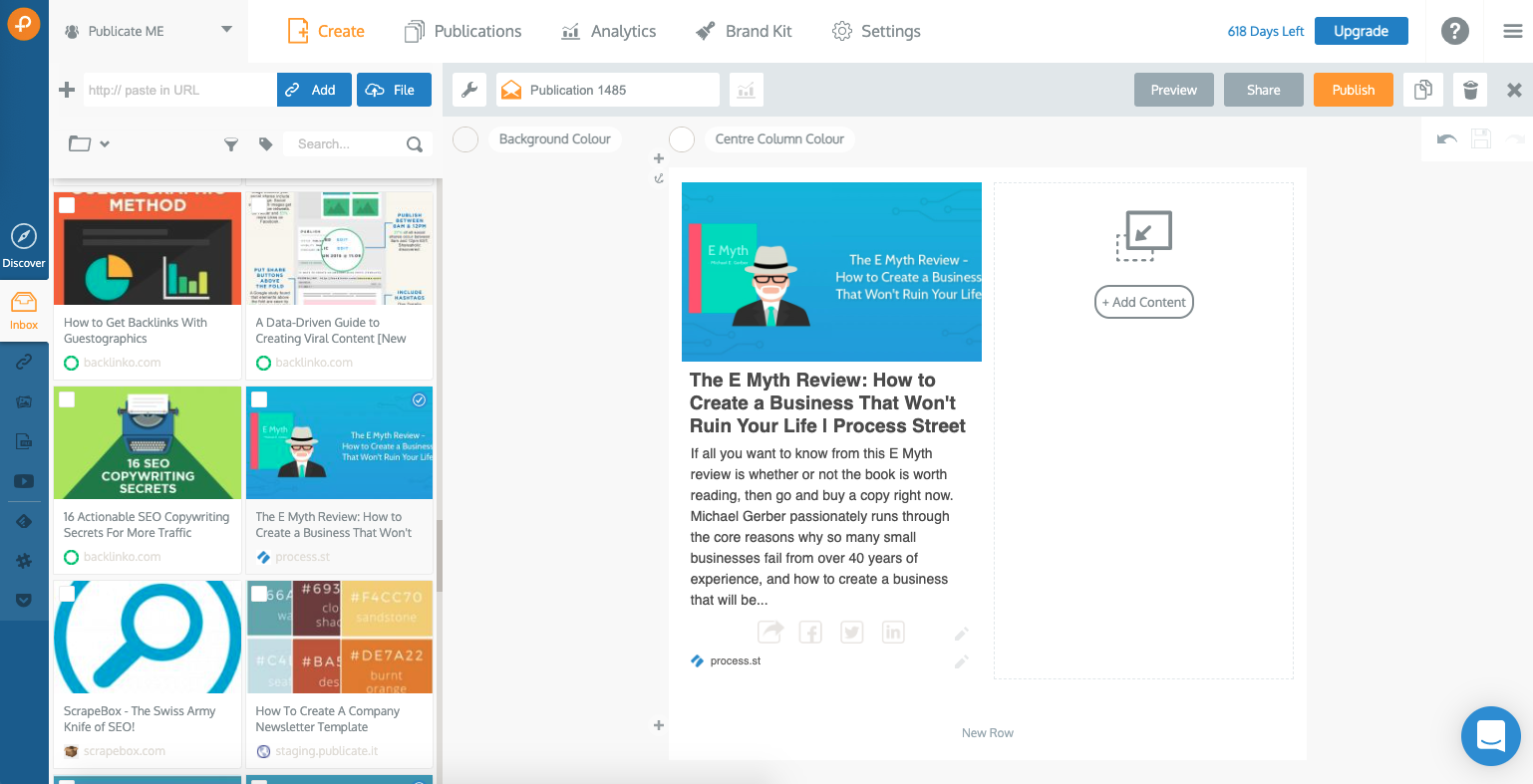The width and height of the screenshot is (1533, 784).
Task: Click the generic share icon on article
Action: 770,632
